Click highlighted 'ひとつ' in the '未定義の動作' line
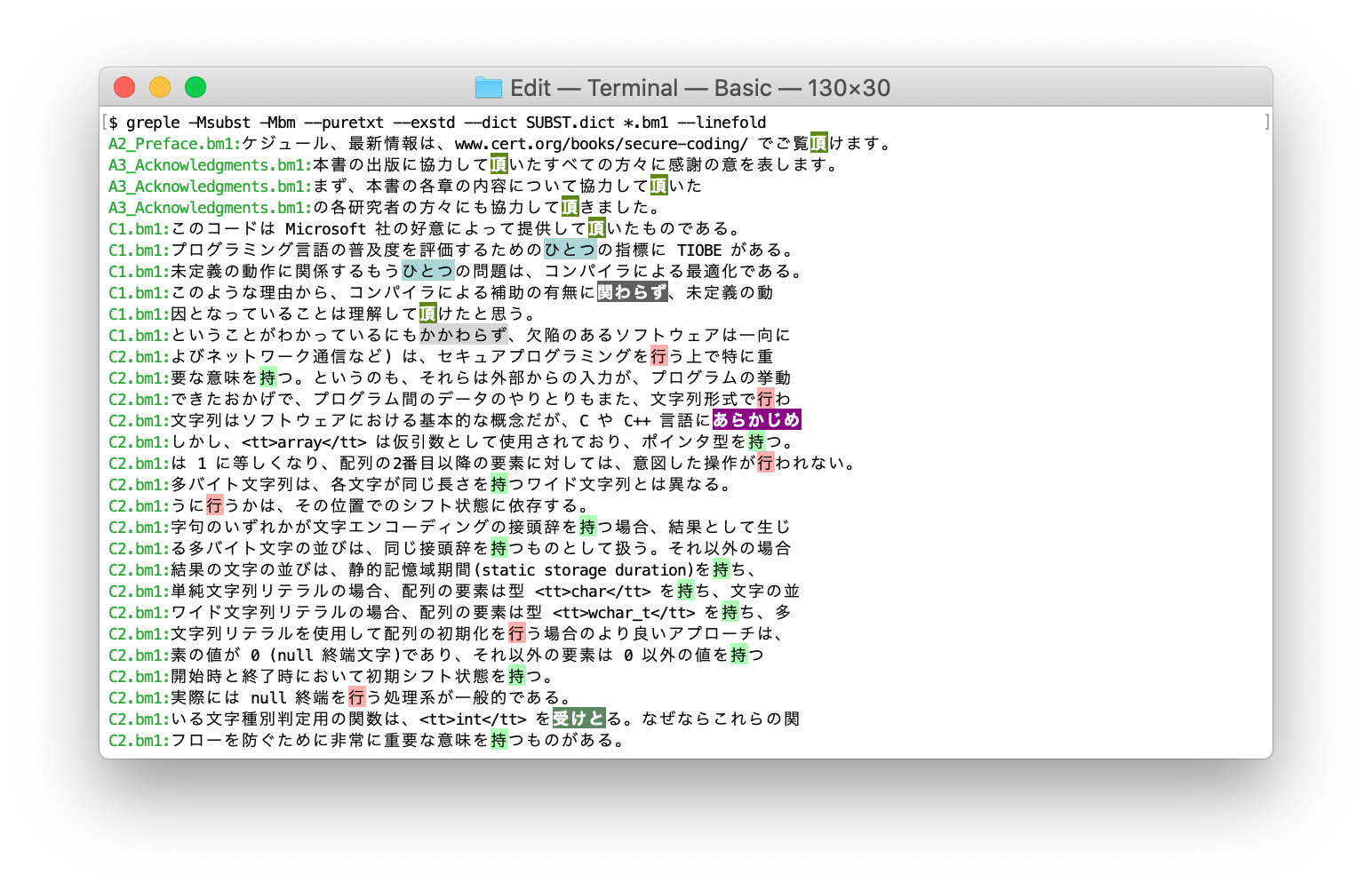This screenshot has height=890, width=1372. (428, 272)
